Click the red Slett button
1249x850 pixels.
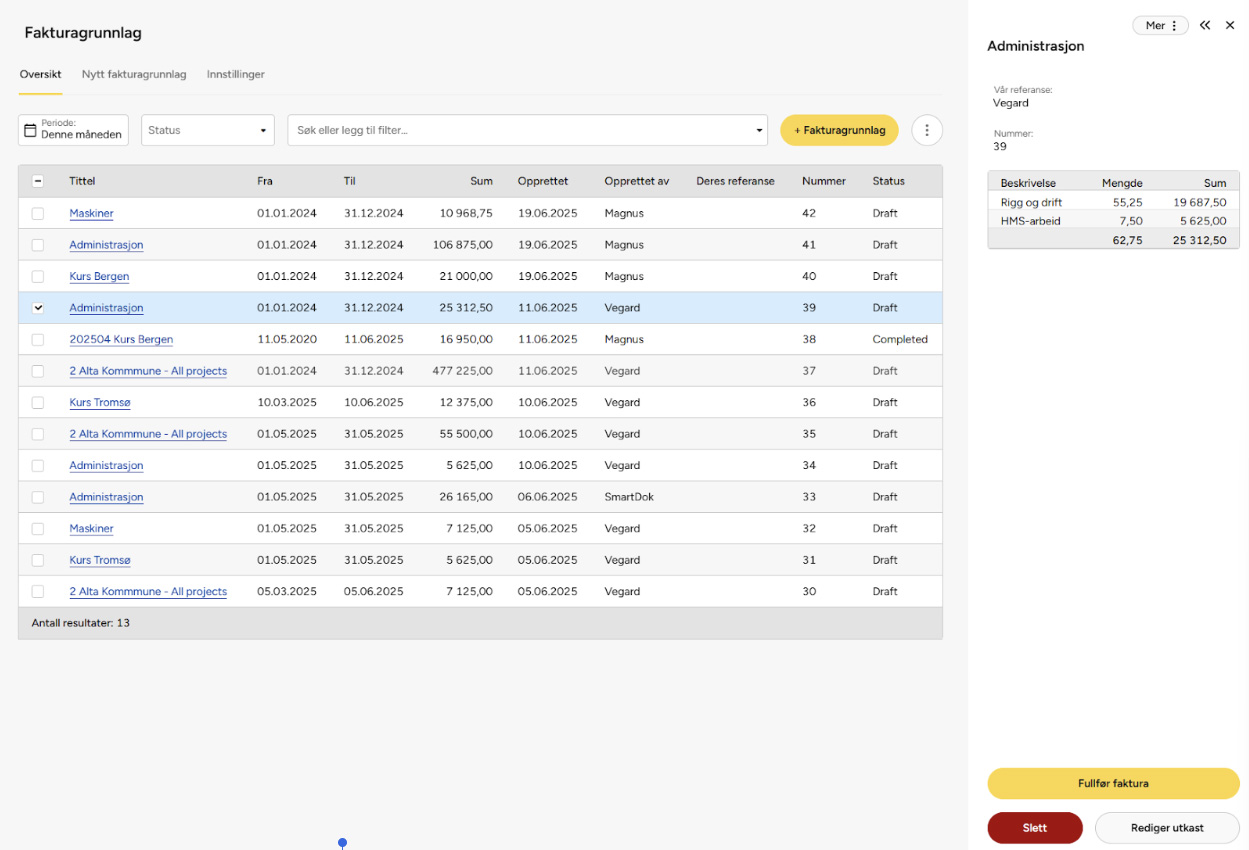(1035, 828)
